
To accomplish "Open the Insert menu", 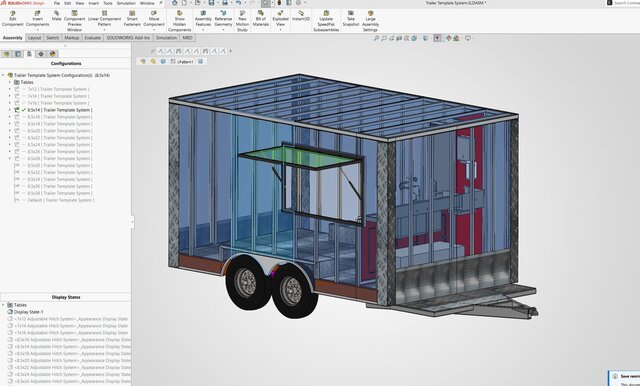I will (x=93, y=3).
